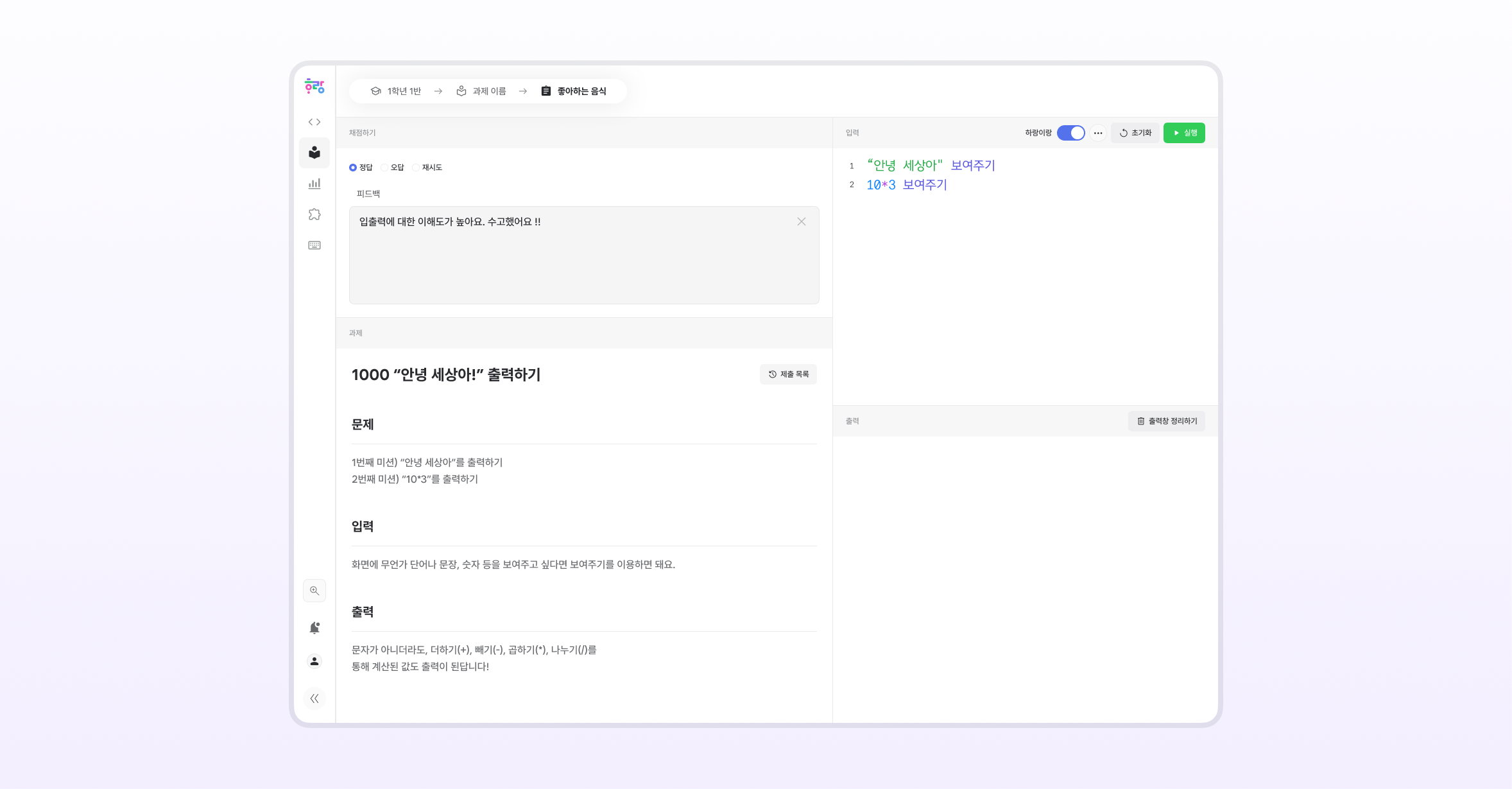Open the three-dots more options menu
Viewport: 1512px width, 789px height.
[x=1098, y=133]
